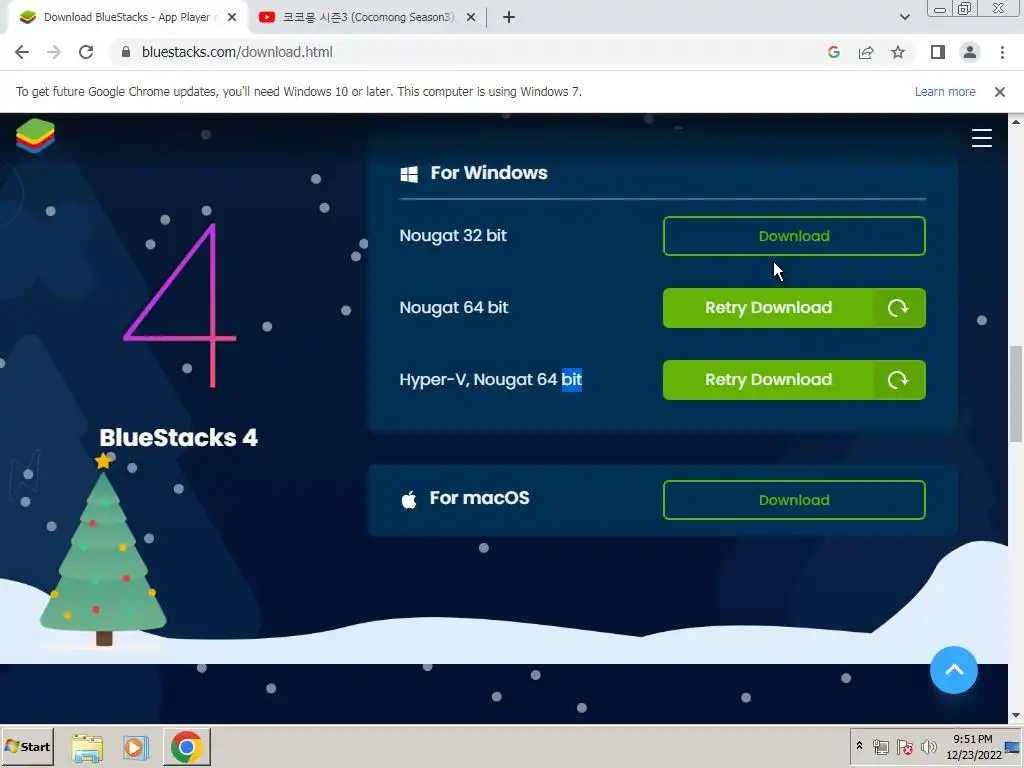Reload the current page

(86, 52)
